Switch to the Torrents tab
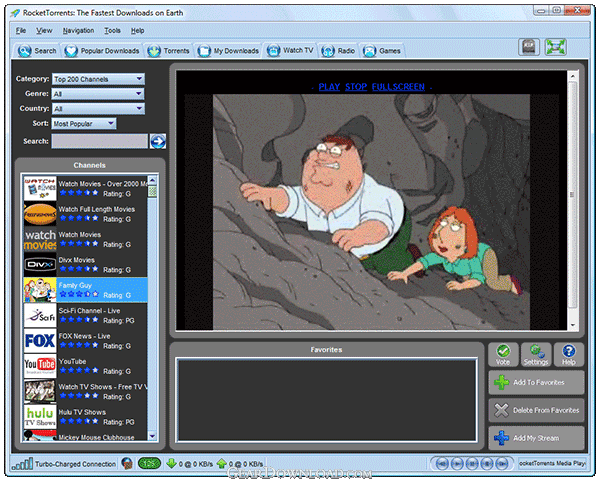This screenshot has width=600, height=482. [169, 51]
